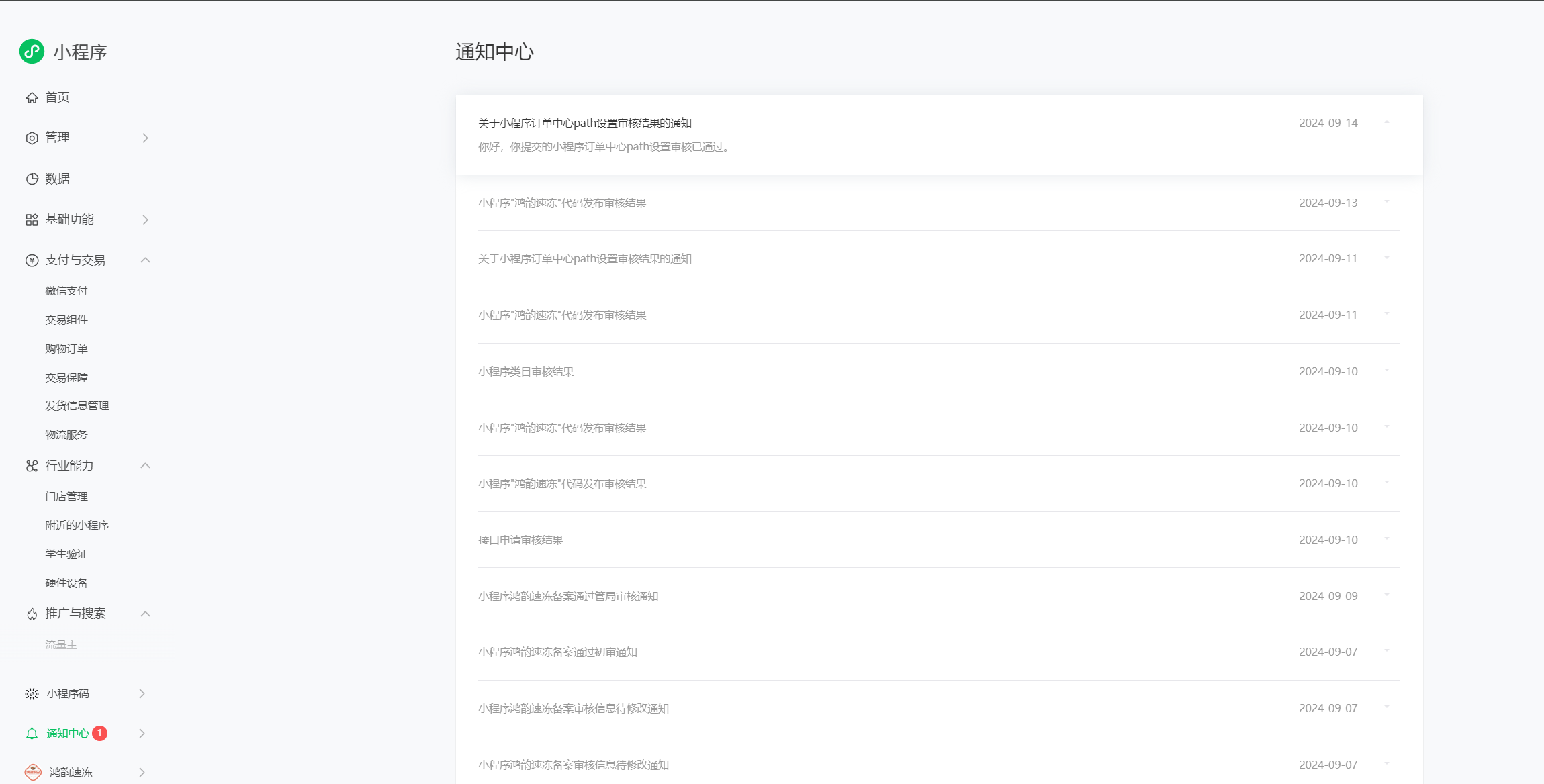This screenshot has width=1544, height=784.
Task: Open the 微信支付 submenu item
Action: (x=66, y=291)
